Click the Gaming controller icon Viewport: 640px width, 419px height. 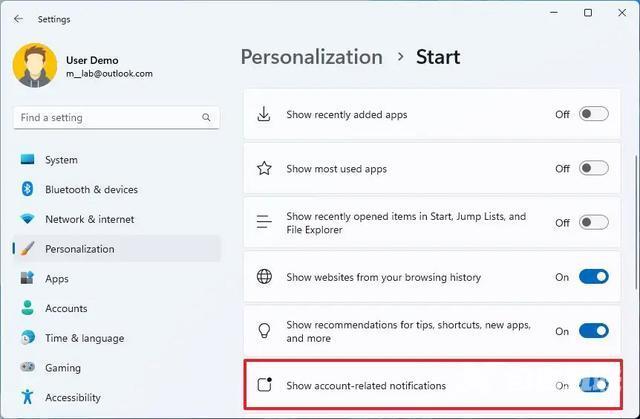(x=27, y=368)
